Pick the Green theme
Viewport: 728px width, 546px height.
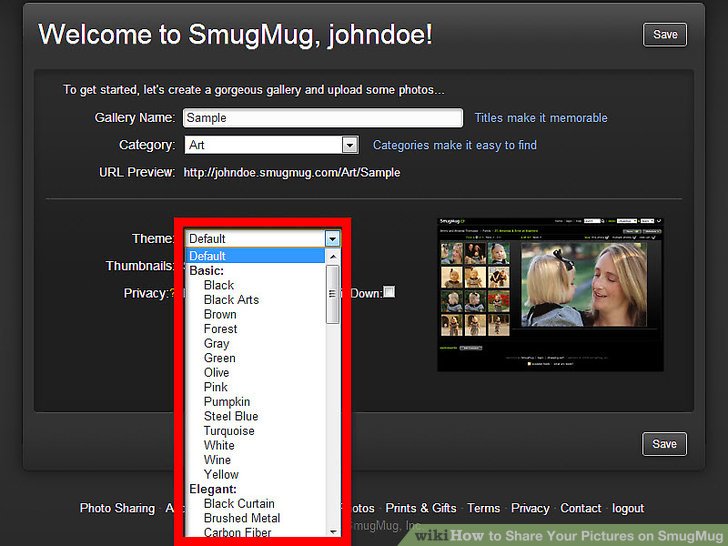(x=220, y=358)
